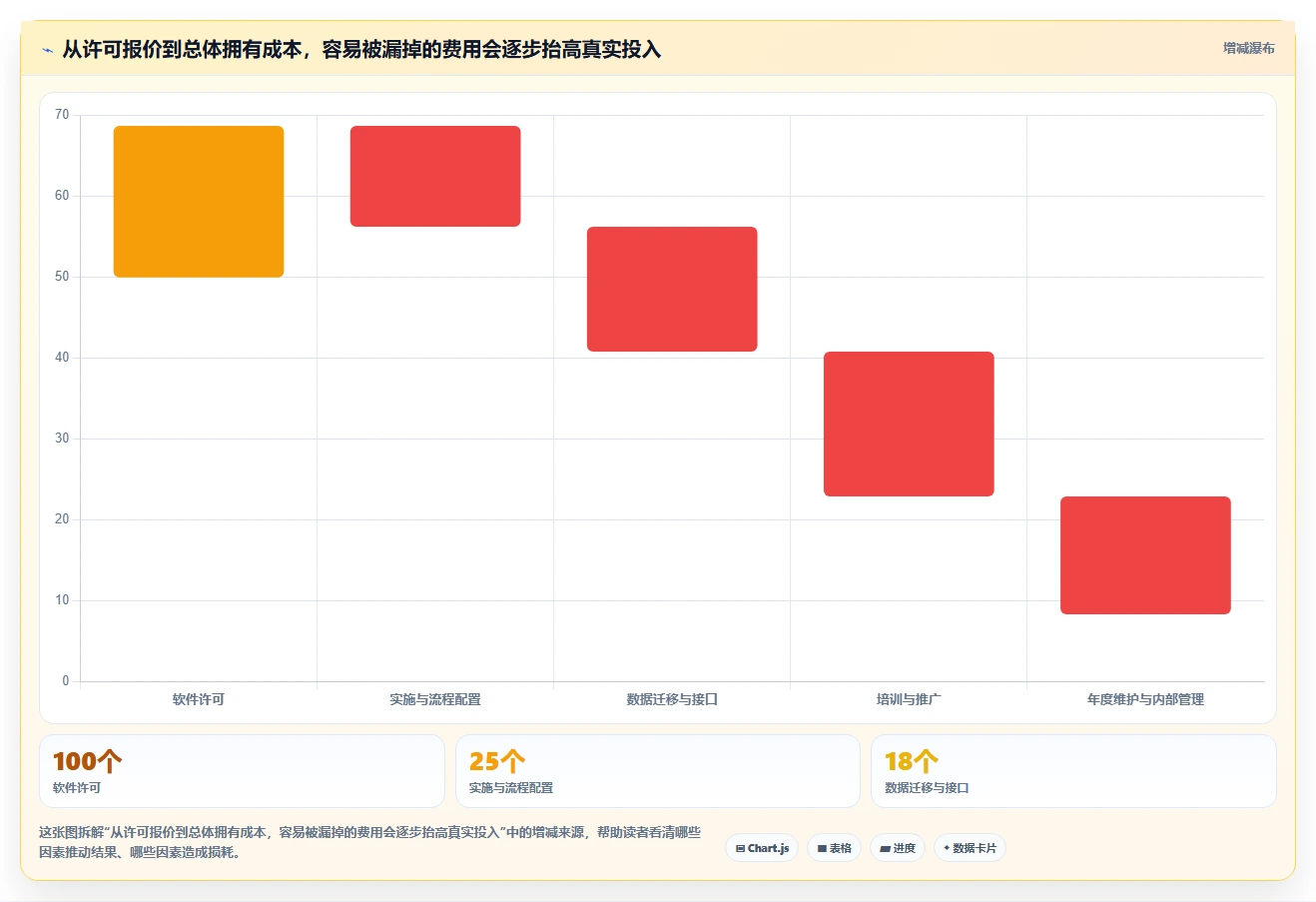Click the orange 软件许可 waterfall bar

pos(199,202)
